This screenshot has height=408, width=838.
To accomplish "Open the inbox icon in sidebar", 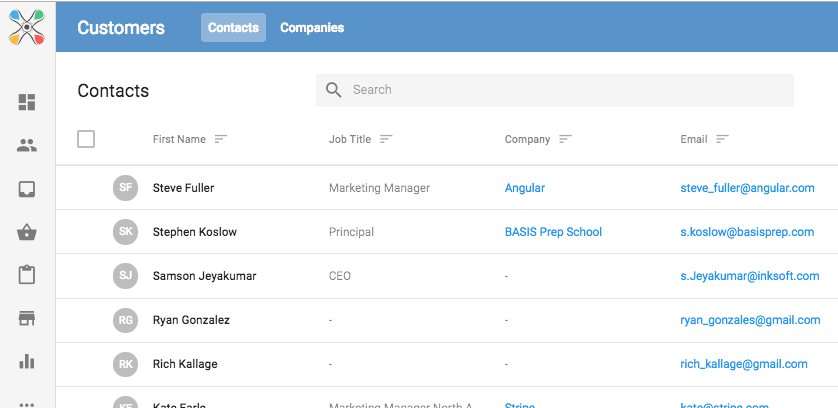I will (x=27, y=189).
